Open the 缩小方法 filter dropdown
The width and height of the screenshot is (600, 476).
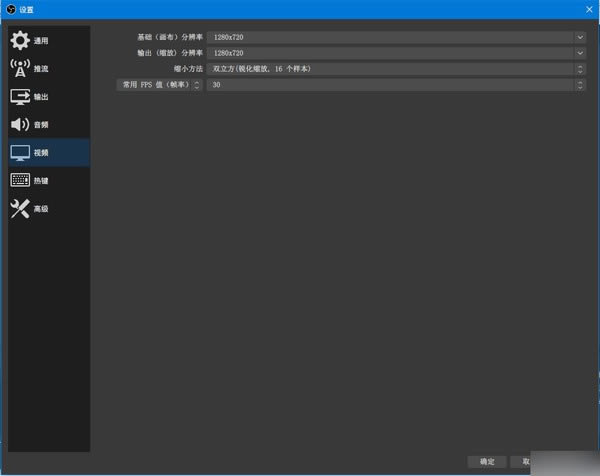point(579,69)
